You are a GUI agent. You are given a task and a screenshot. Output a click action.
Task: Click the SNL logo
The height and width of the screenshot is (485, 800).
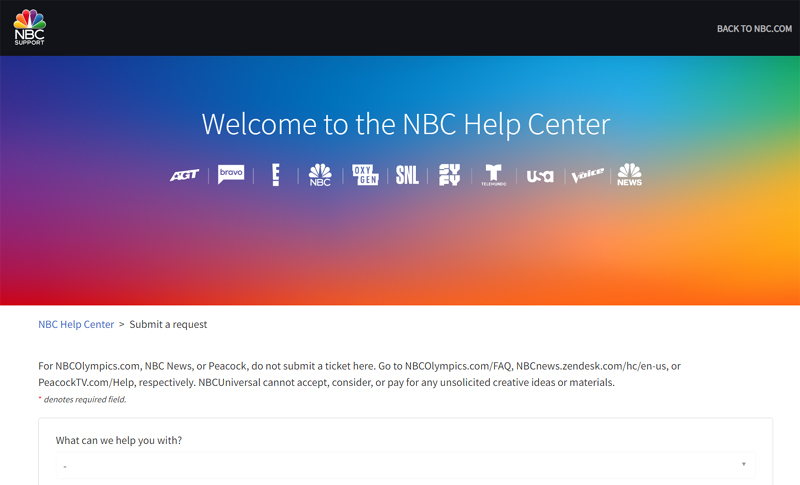click(407, 175)
